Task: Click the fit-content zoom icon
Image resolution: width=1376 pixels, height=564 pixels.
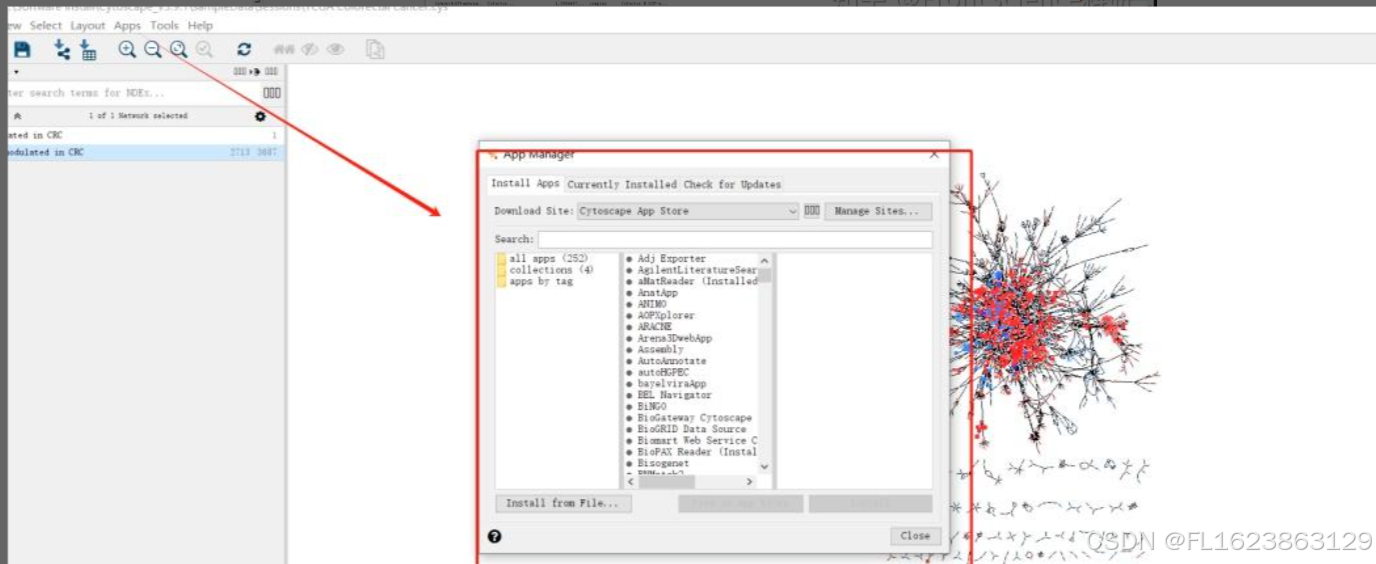Action: (x=178, y=49)
